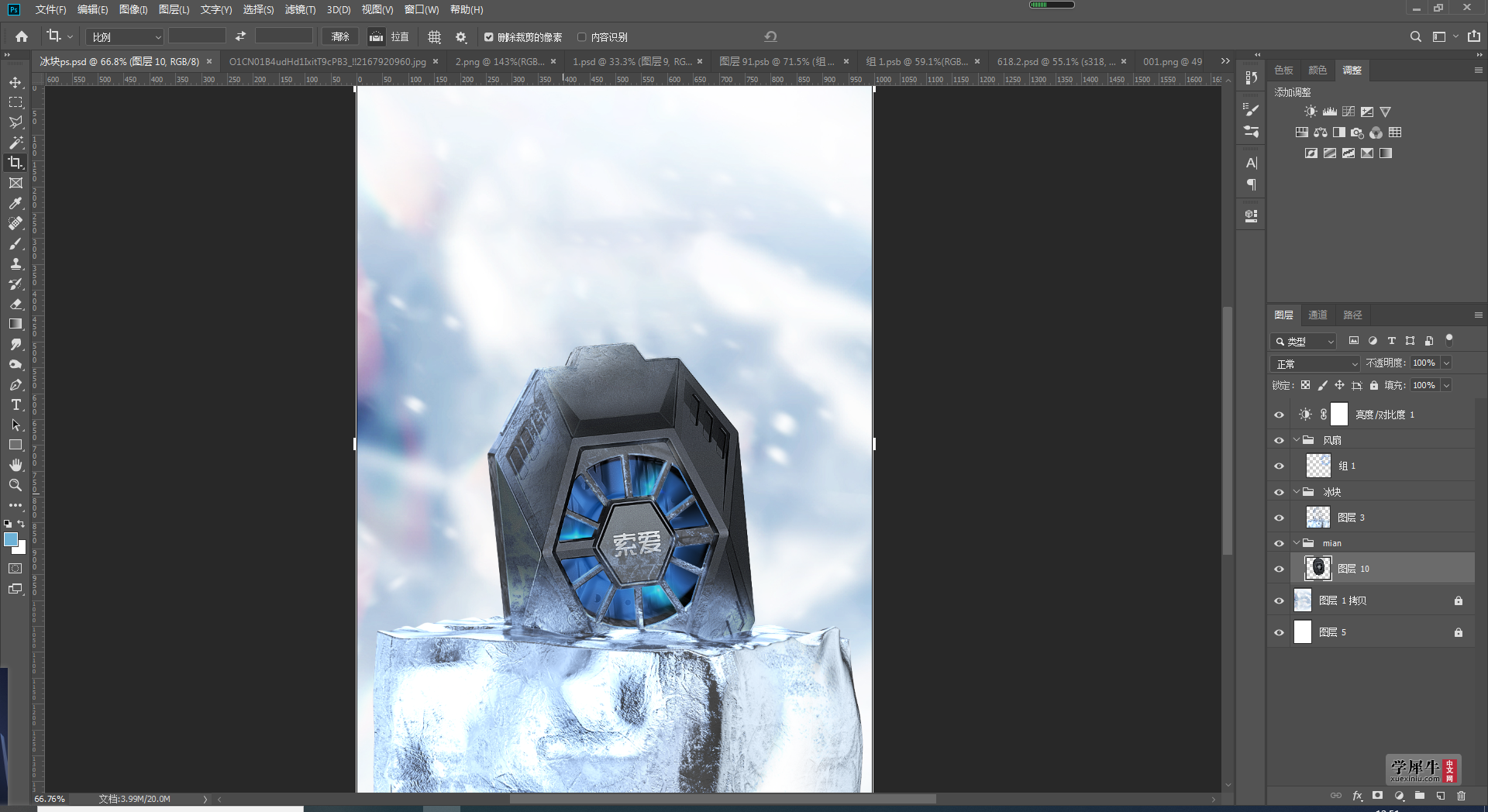Select the Gradient tool
The height and width of the screenshot is (812, 1488).
(x=15, y=324)
